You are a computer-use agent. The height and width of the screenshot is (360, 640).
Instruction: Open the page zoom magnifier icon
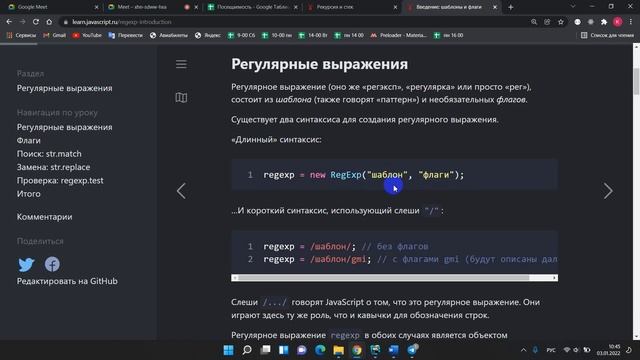(x=534, y=22)
